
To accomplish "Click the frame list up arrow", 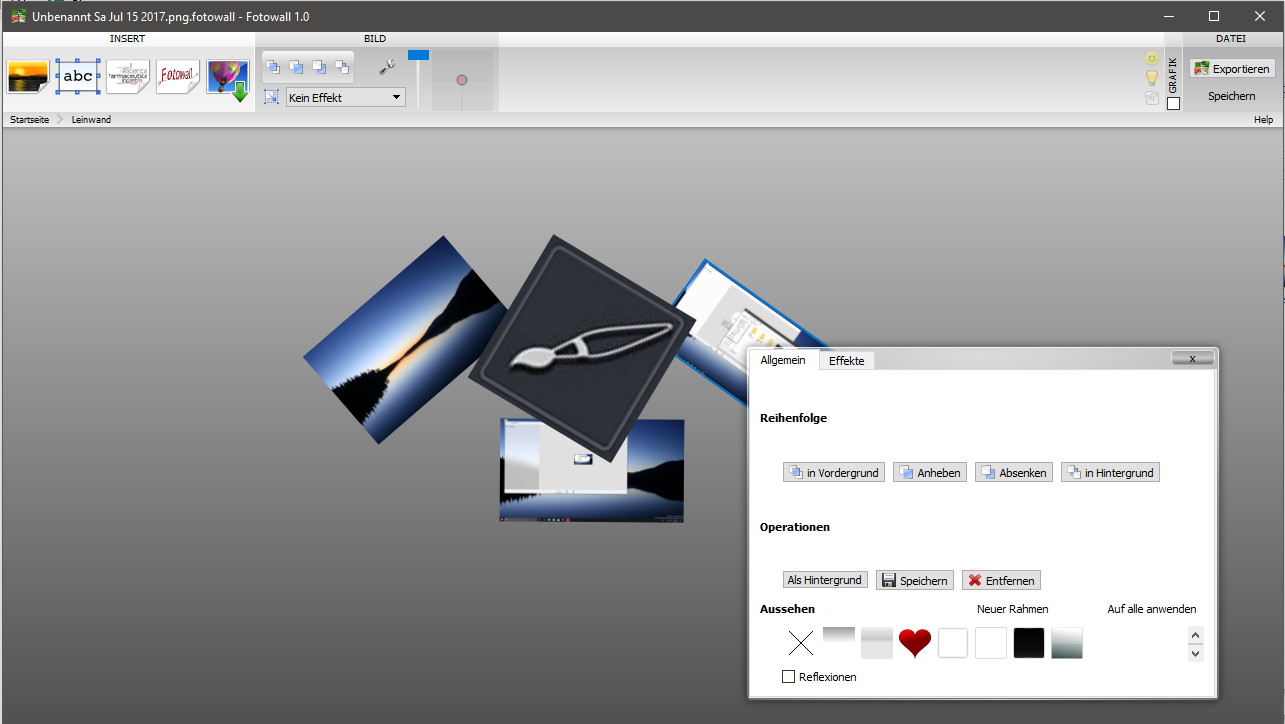I will tap(1196, 635).
